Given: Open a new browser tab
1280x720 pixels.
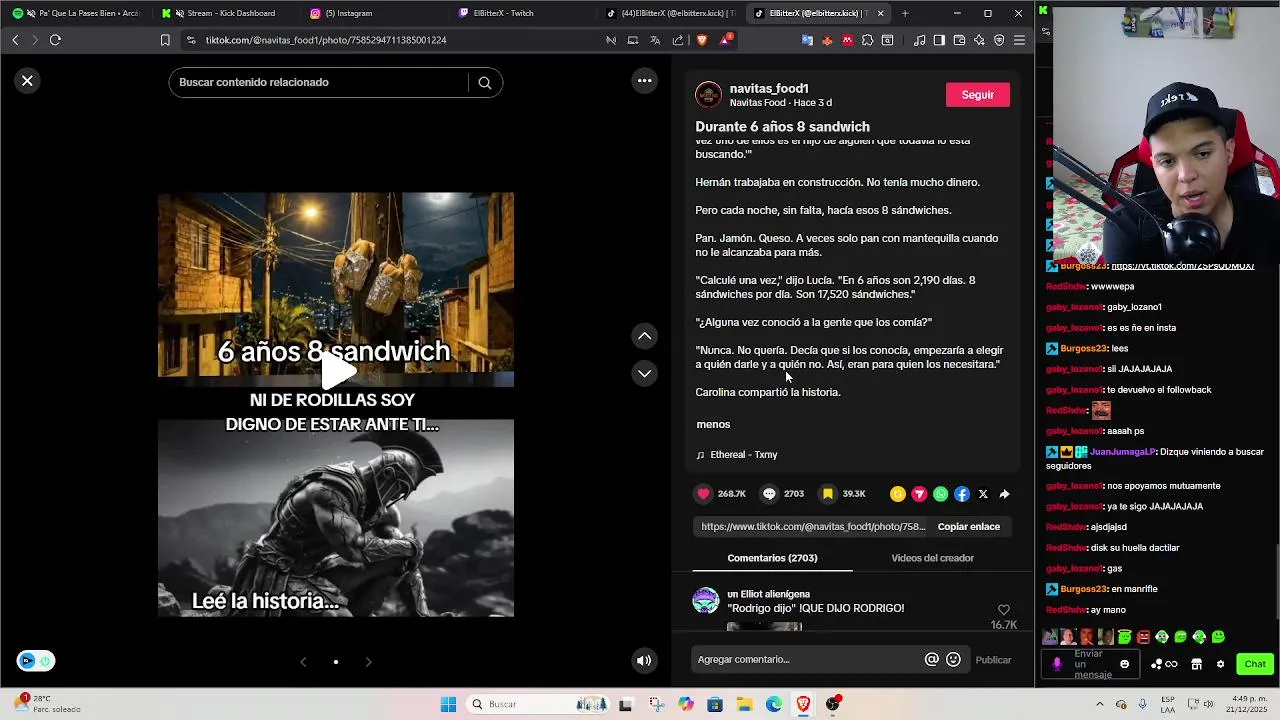Looking at the screenshot, I should pos(905,13).
